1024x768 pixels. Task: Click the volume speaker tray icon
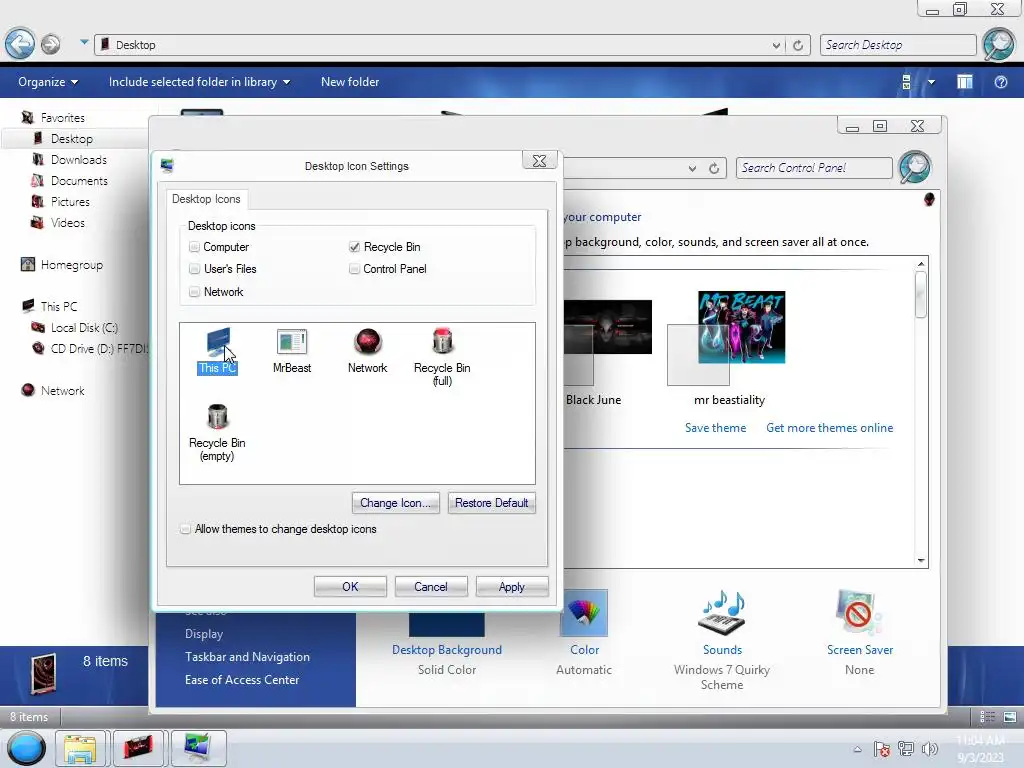tap(929, 749)
